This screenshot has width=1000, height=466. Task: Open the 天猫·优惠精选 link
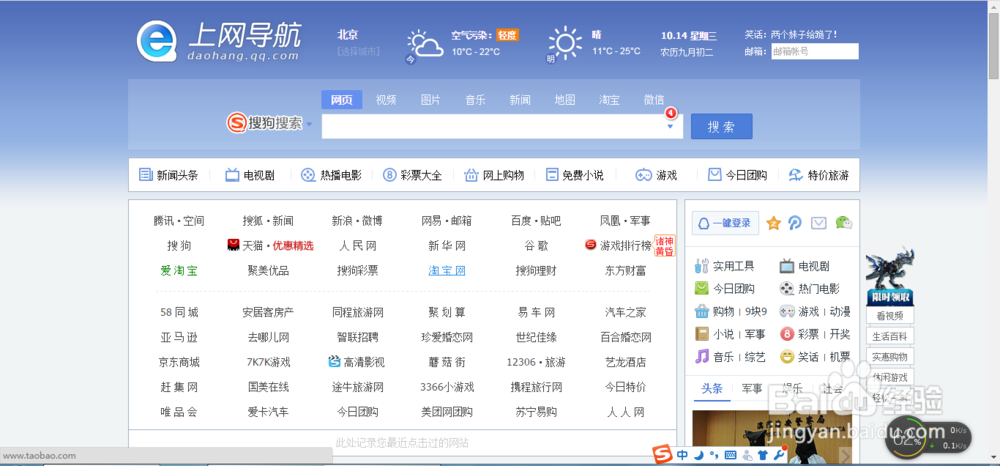pyautogui.click(x=270, y=245)
